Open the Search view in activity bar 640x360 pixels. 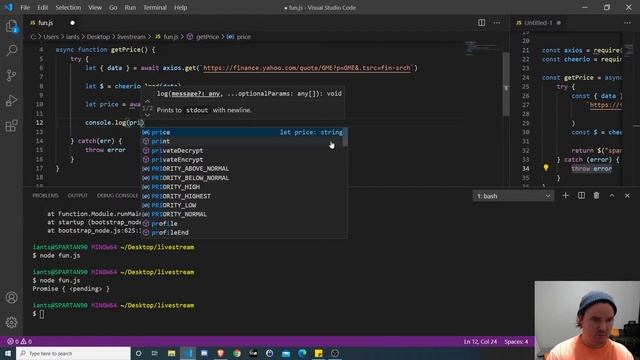11,51
